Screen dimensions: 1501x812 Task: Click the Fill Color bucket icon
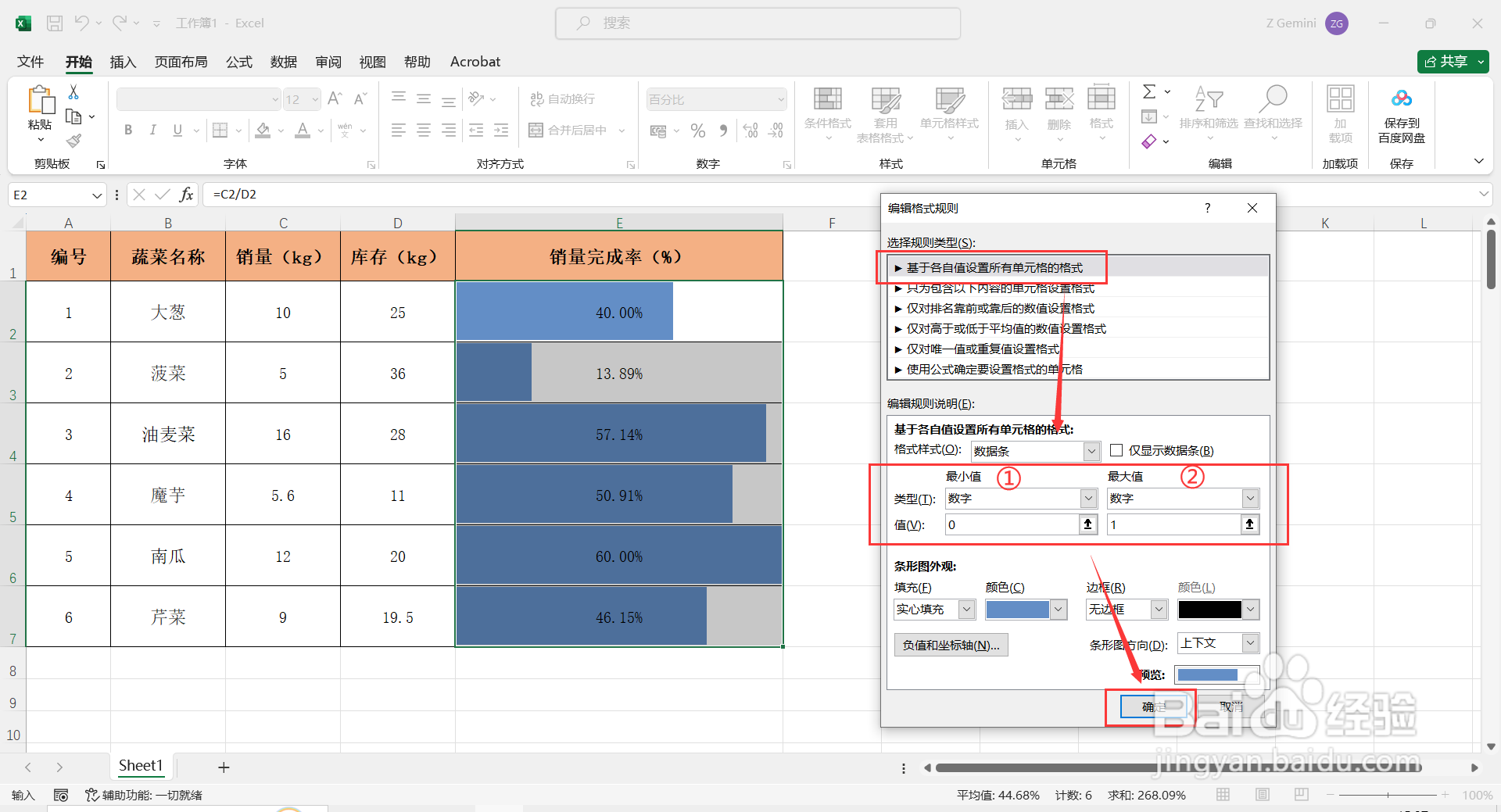263,130
